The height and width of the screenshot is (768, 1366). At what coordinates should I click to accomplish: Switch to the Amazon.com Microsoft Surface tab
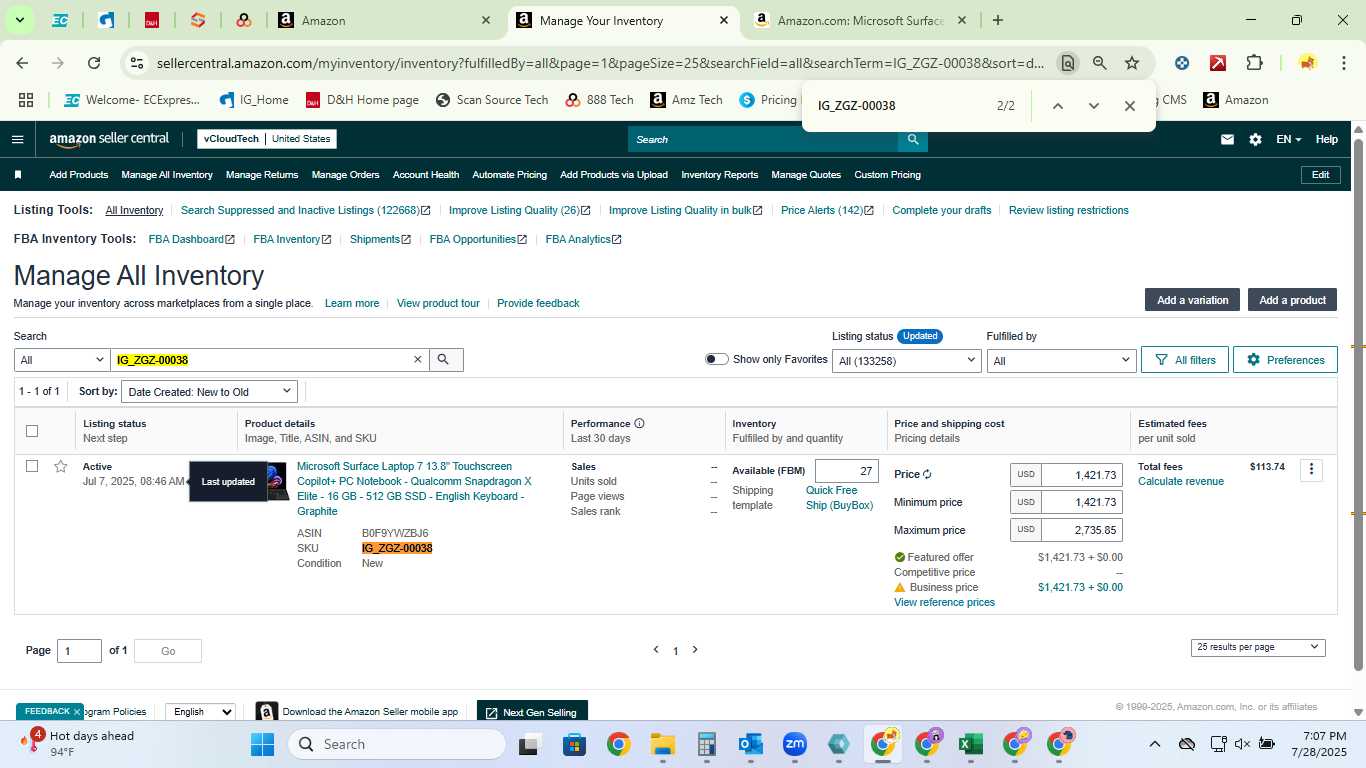click(x=860, y=20)
